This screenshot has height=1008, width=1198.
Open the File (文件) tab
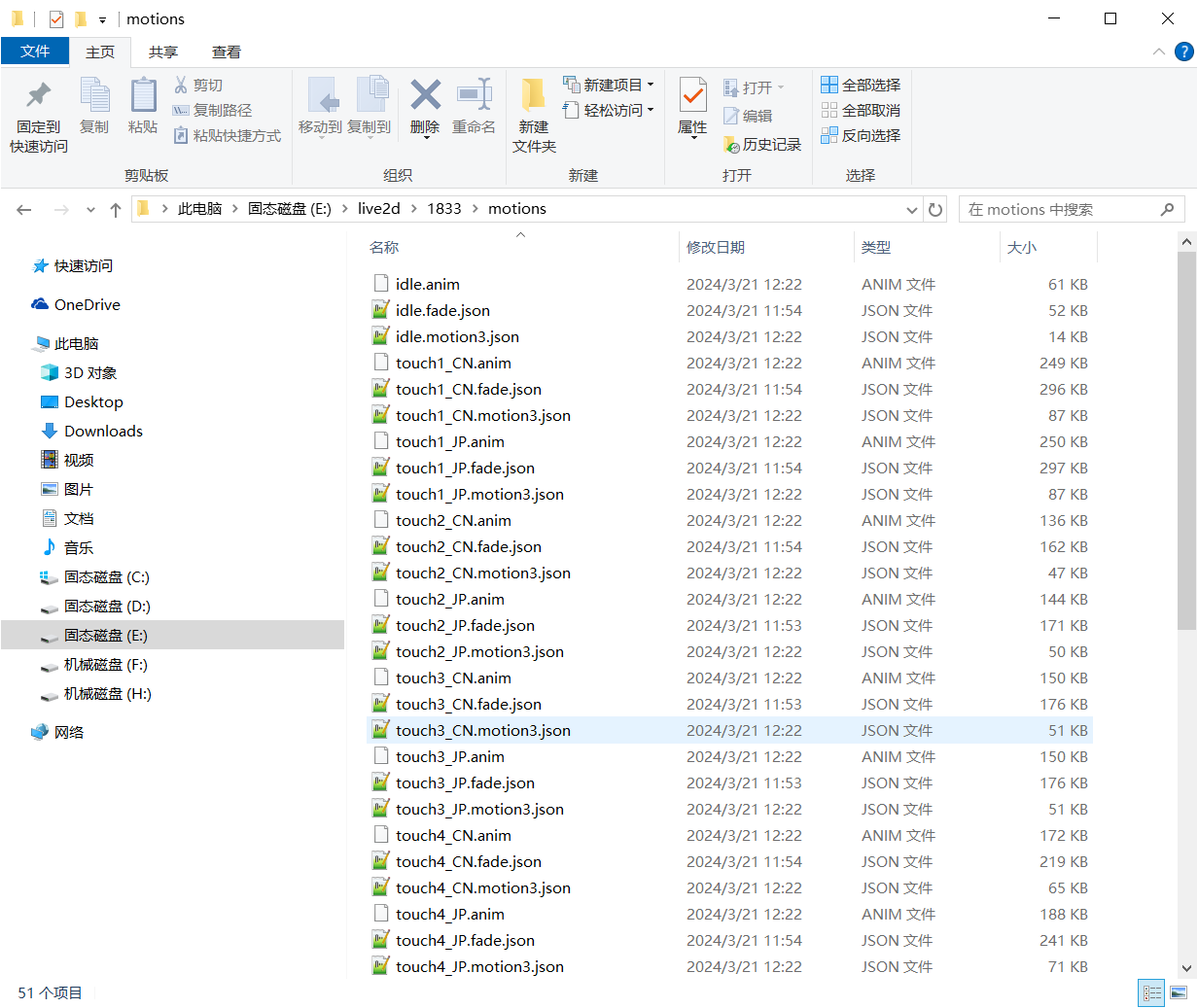coord(35,52)
